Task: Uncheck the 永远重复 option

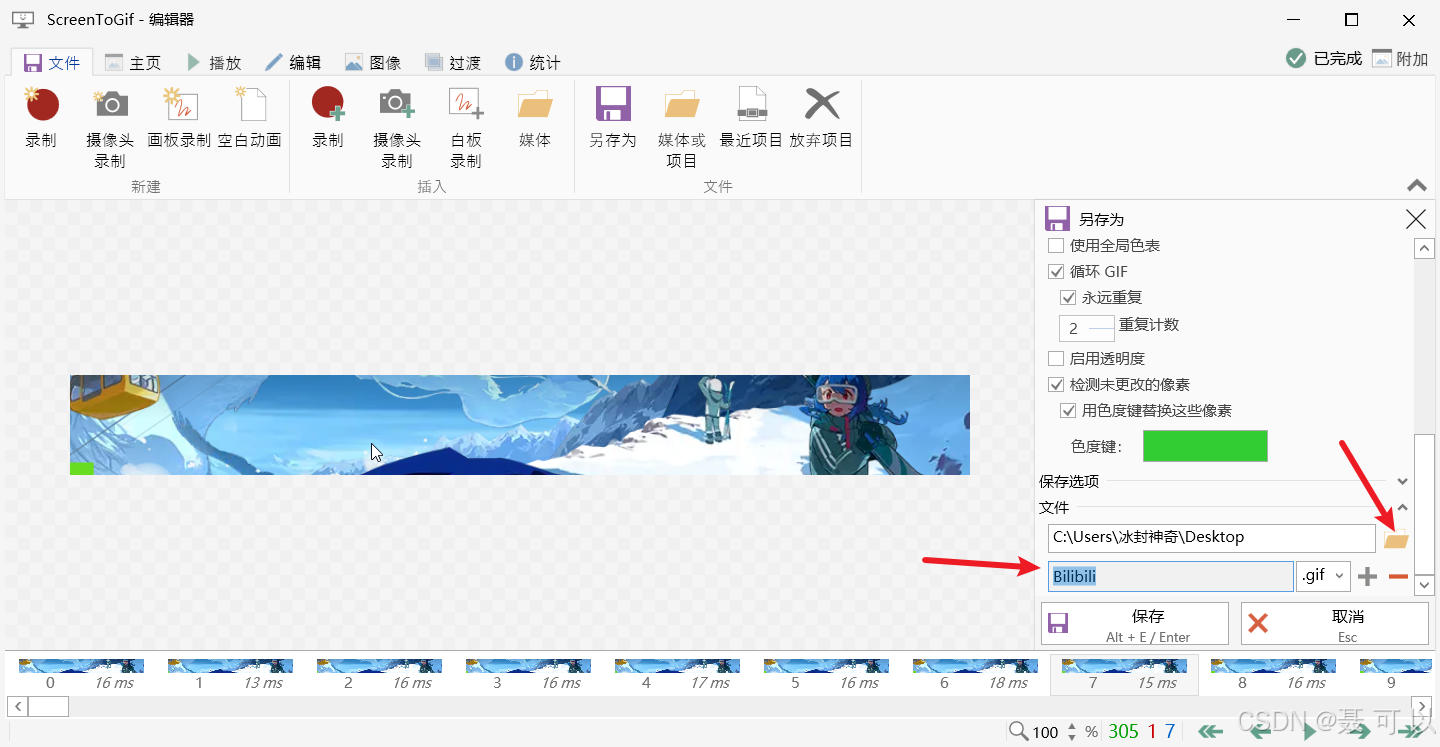Action: (x=1068, y=297)
